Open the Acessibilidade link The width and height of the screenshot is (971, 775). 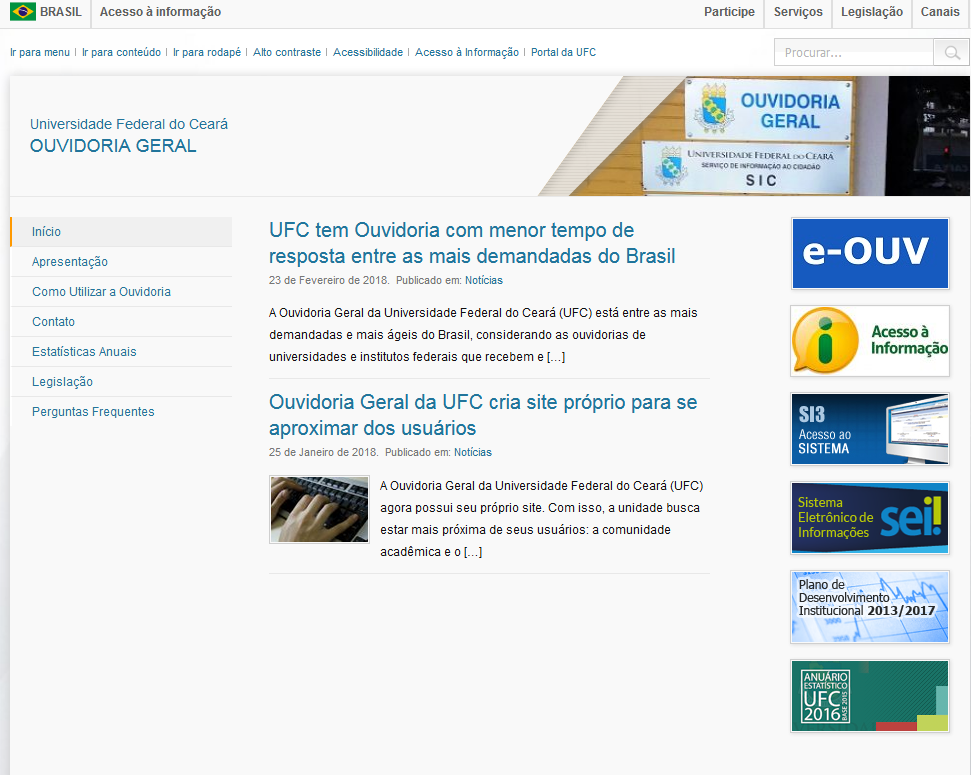368,52
